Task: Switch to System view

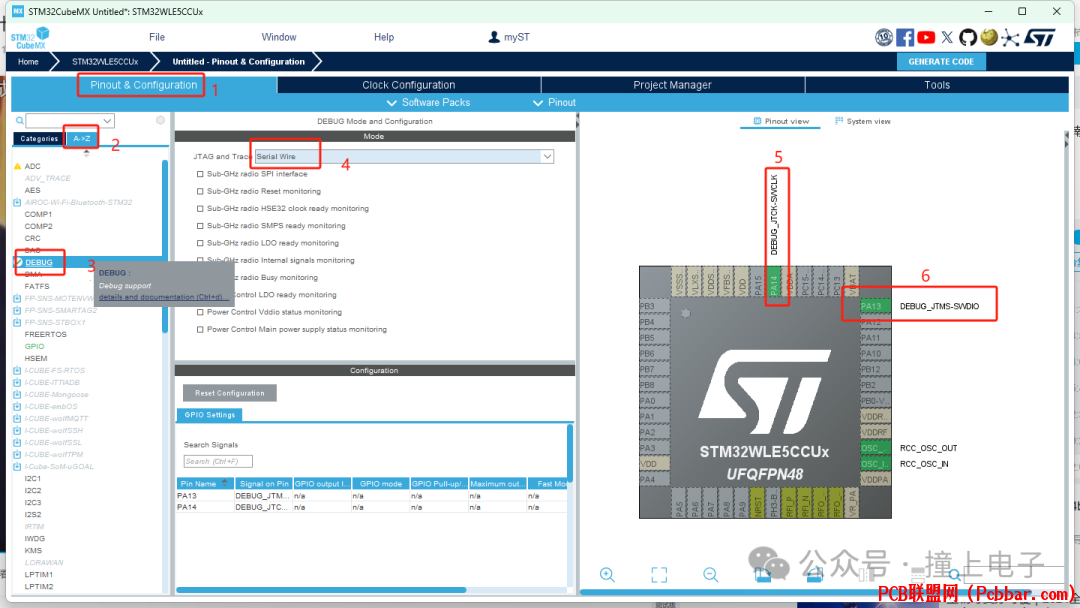Action: click(x=862, y=121)
